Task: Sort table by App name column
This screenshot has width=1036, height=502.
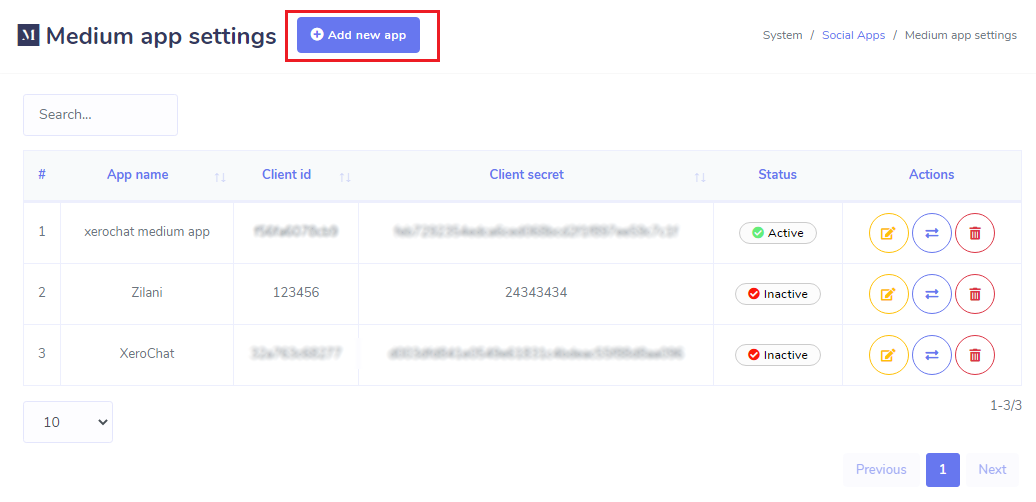Action: (x=147, y=175)
